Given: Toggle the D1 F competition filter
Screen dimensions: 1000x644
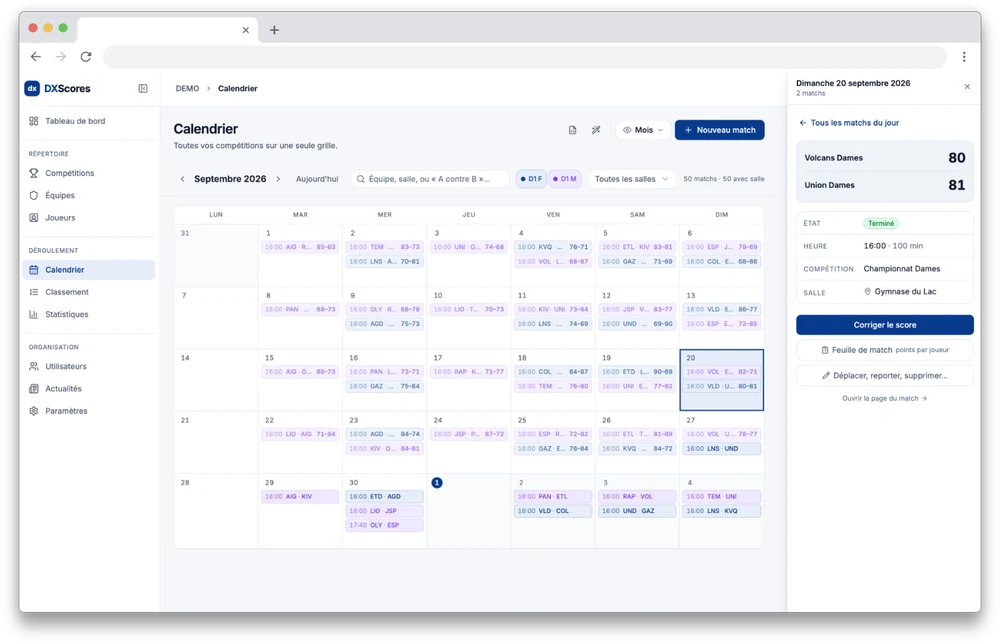Looking at the screenshot, I should pyautogui.click(x=531, y=179).
